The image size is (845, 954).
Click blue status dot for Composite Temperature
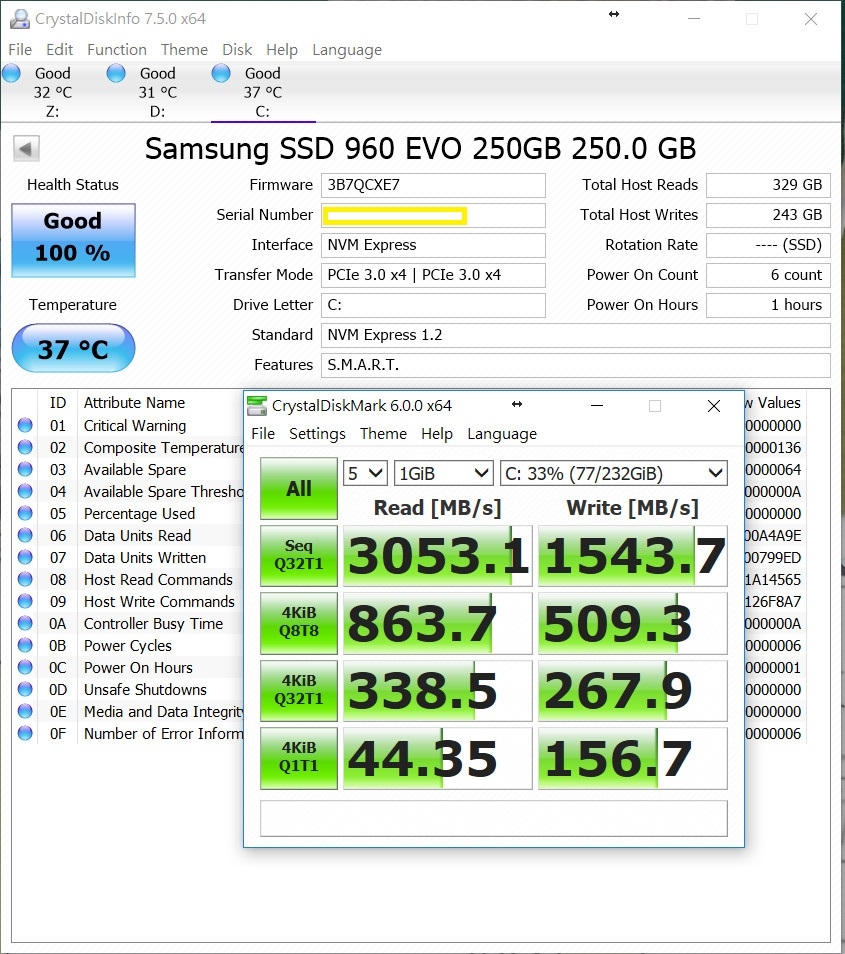pos(25,447)
